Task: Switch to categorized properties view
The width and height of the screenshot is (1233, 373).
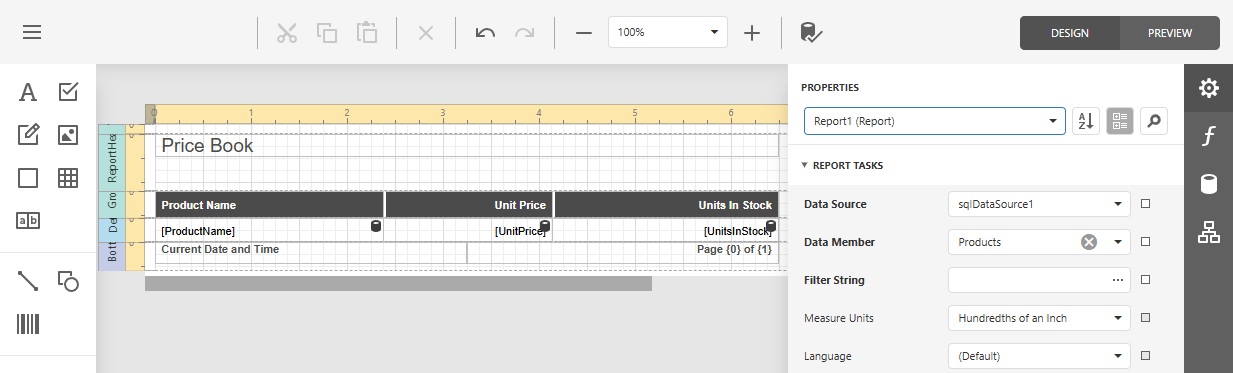Action: point(1120,121)
